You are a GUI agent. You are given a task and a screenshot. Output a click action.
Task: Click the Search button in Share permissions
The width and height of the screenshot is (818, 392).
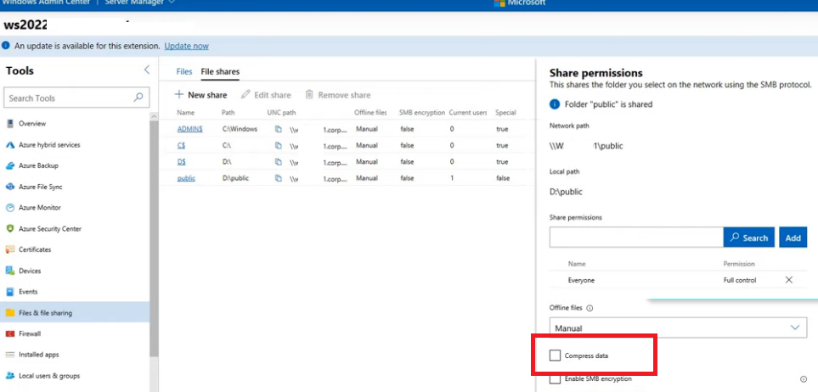(749, 237)
